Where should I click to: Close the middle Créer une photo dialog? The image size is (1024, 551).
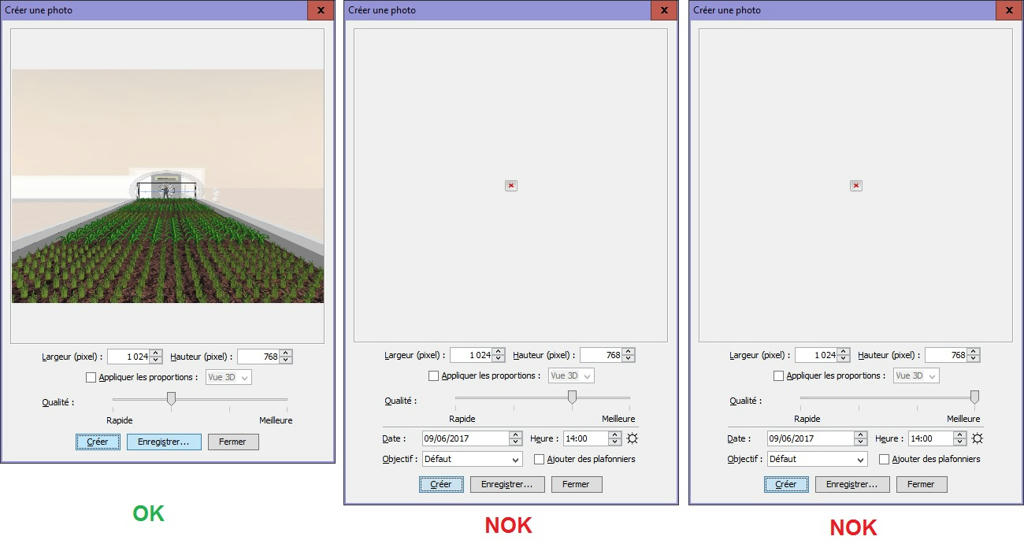pyautogui.click(x=664, y=10)
